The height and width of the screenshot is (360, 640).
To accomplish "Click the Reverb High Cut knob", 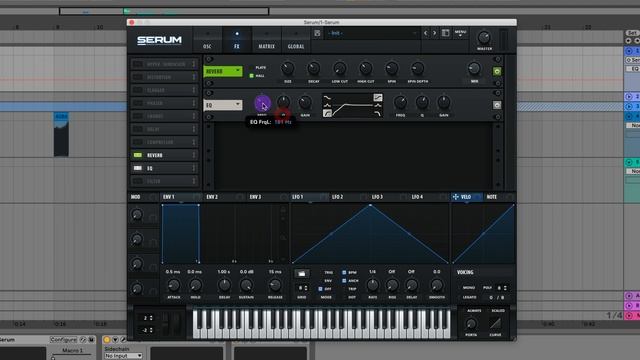I will point(365,69).
